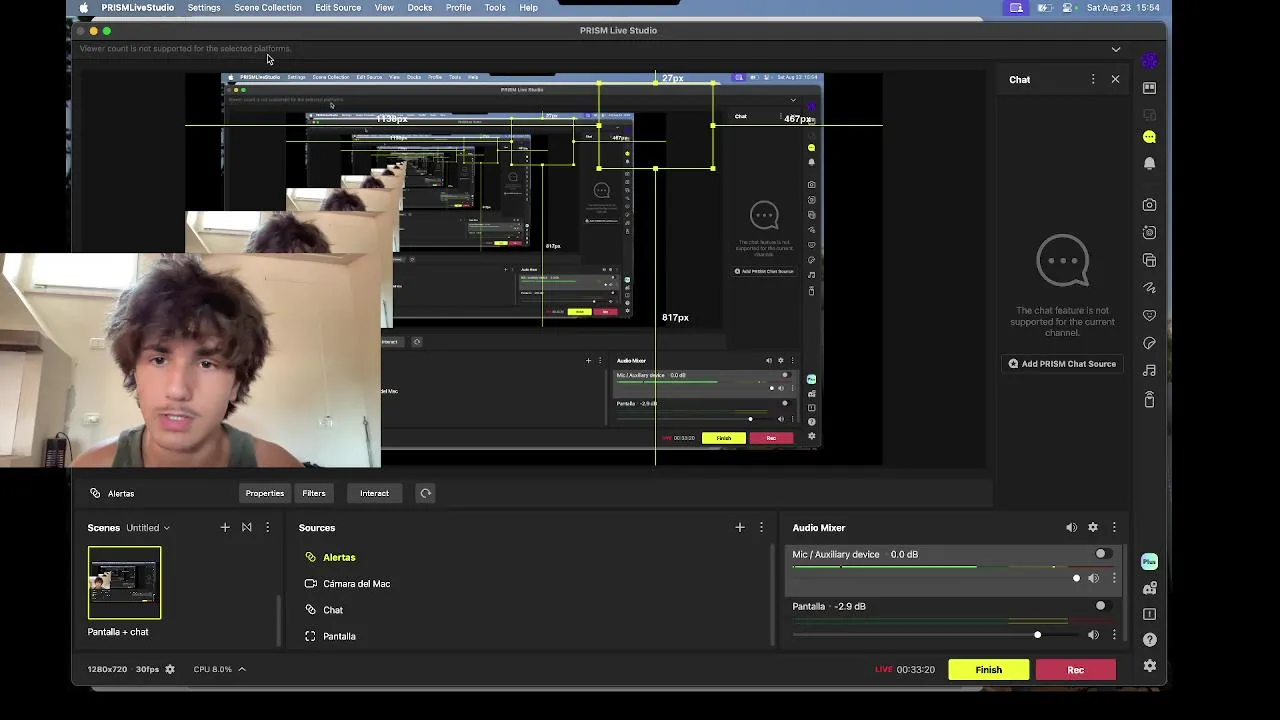Screen dimensions: 1280x720
Task: Toggle the Pantalla audio switch
Action: point(1101,606)
